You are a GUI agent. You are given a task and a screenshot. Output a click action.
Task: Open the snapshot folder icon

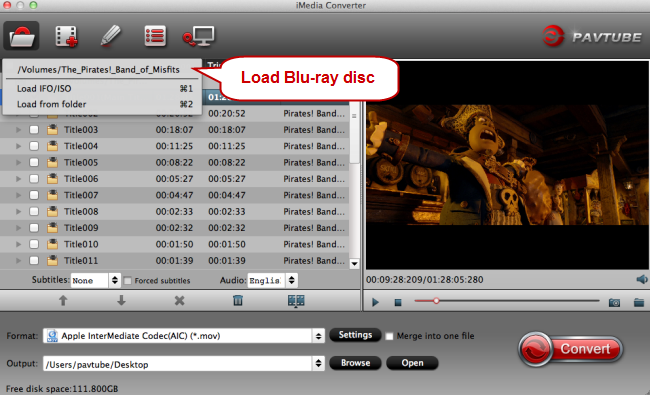639,303
